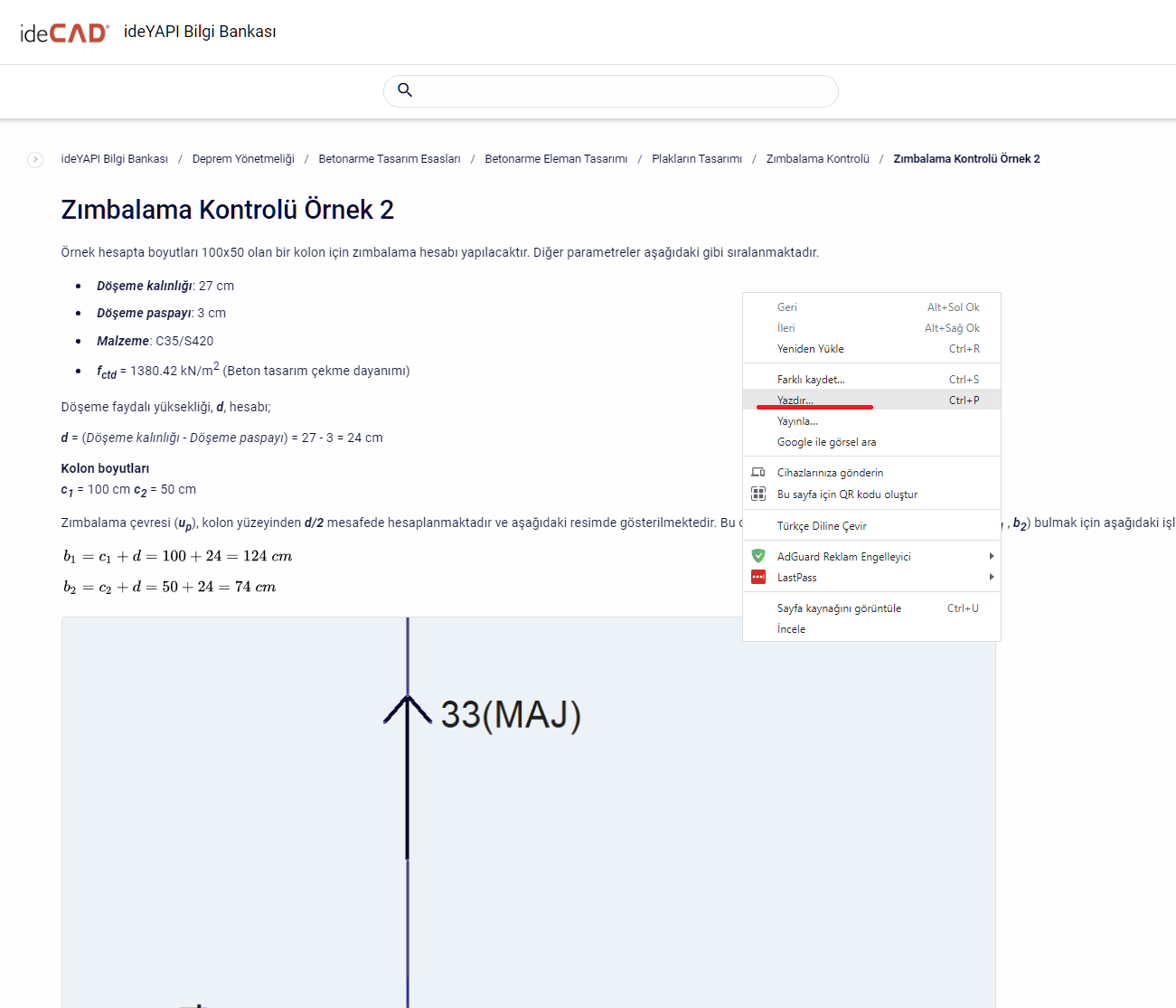The height and width of the screenshot is (1008, 1176).
Task: Select Yazdır... from context menu
Action: 795,400
